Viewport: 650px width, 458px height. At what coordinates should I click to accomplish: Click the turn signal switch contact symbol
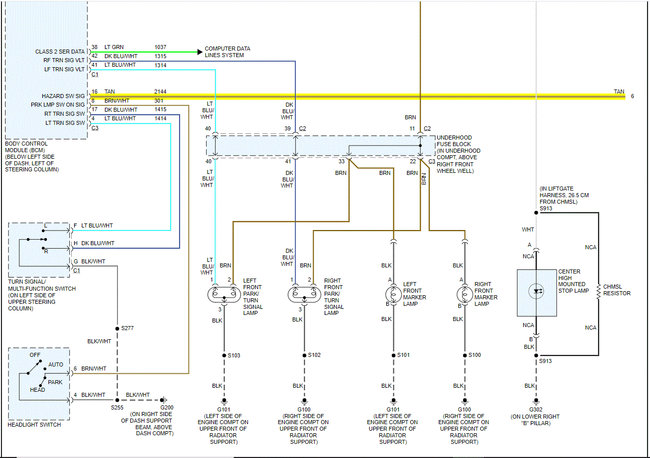click(x=38, y=239)
